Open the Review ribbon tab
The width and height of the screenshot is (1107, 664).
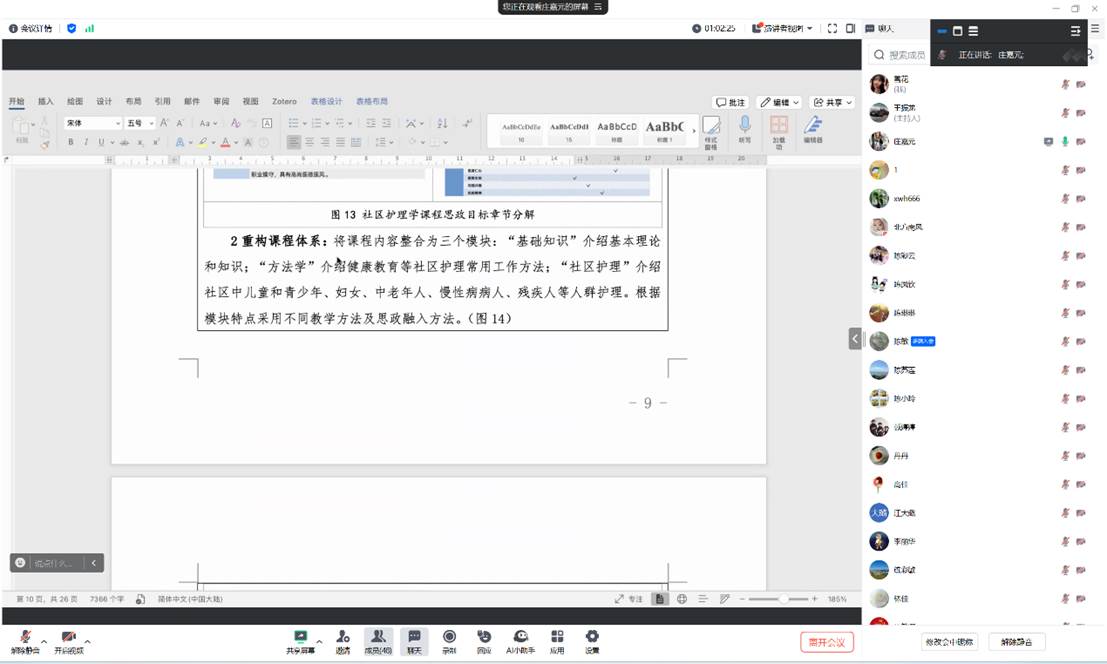point(221,102)
